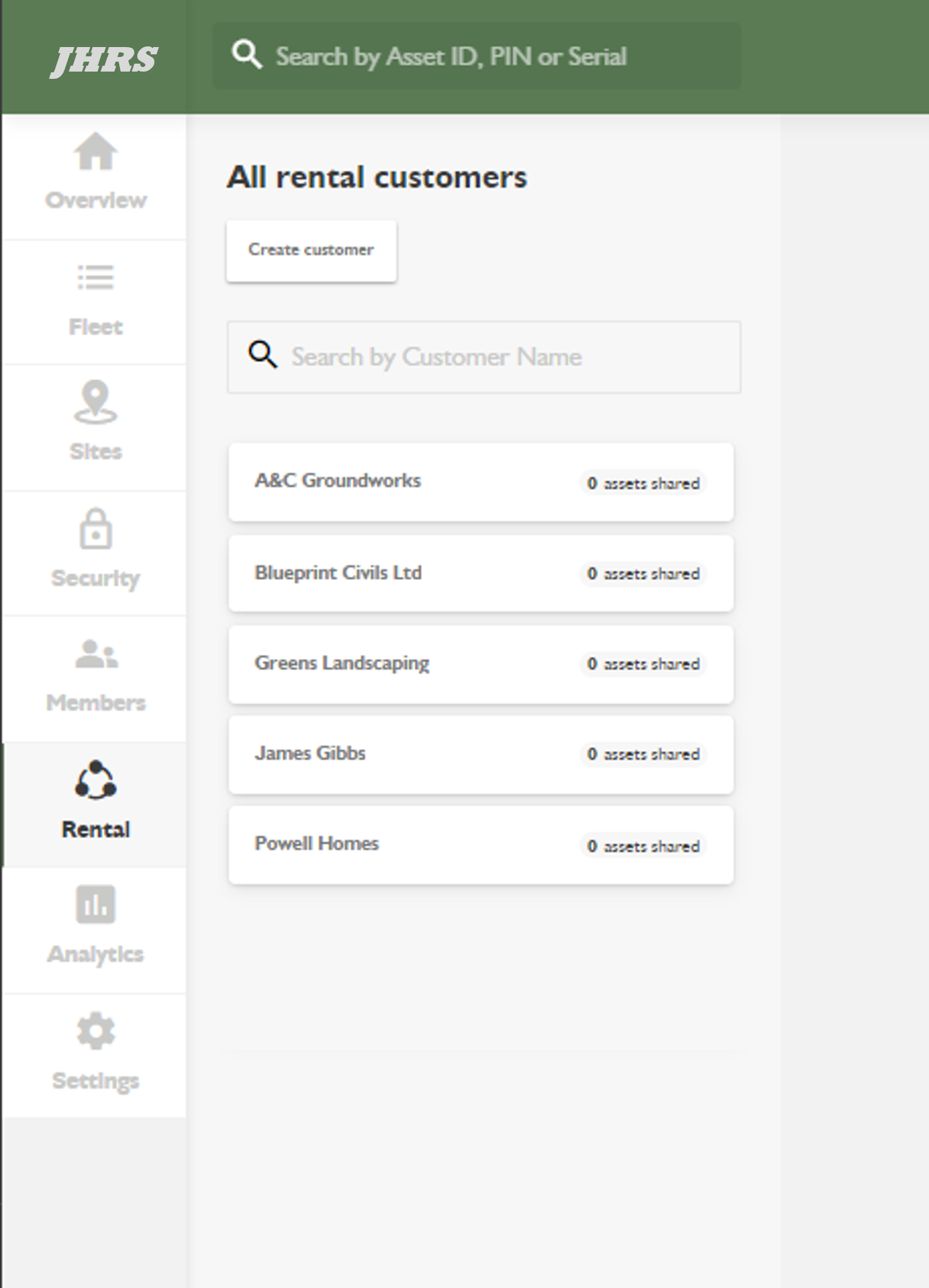The height and width of the screenshot is (1288, 929).
Task: Click the customer search magnifier icon
Action: tap(262, 355)
